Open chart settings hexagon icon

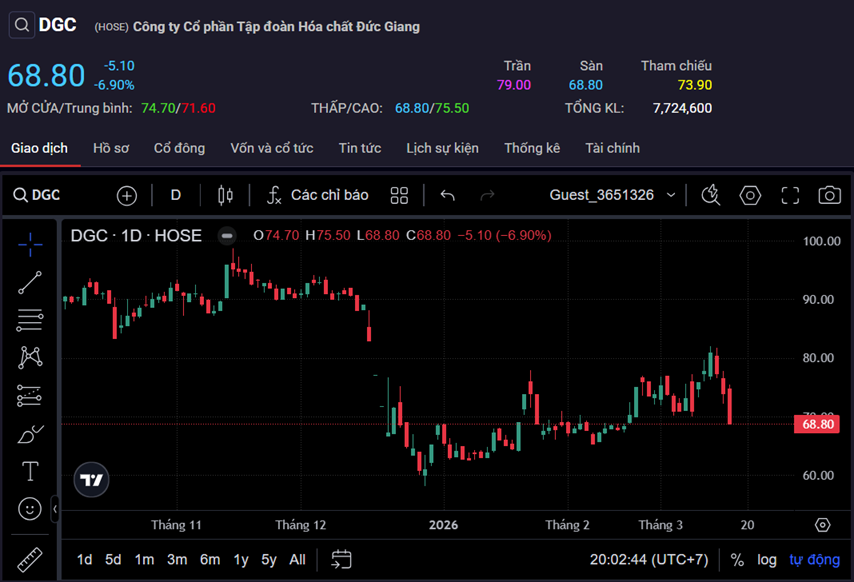(750, 195)
